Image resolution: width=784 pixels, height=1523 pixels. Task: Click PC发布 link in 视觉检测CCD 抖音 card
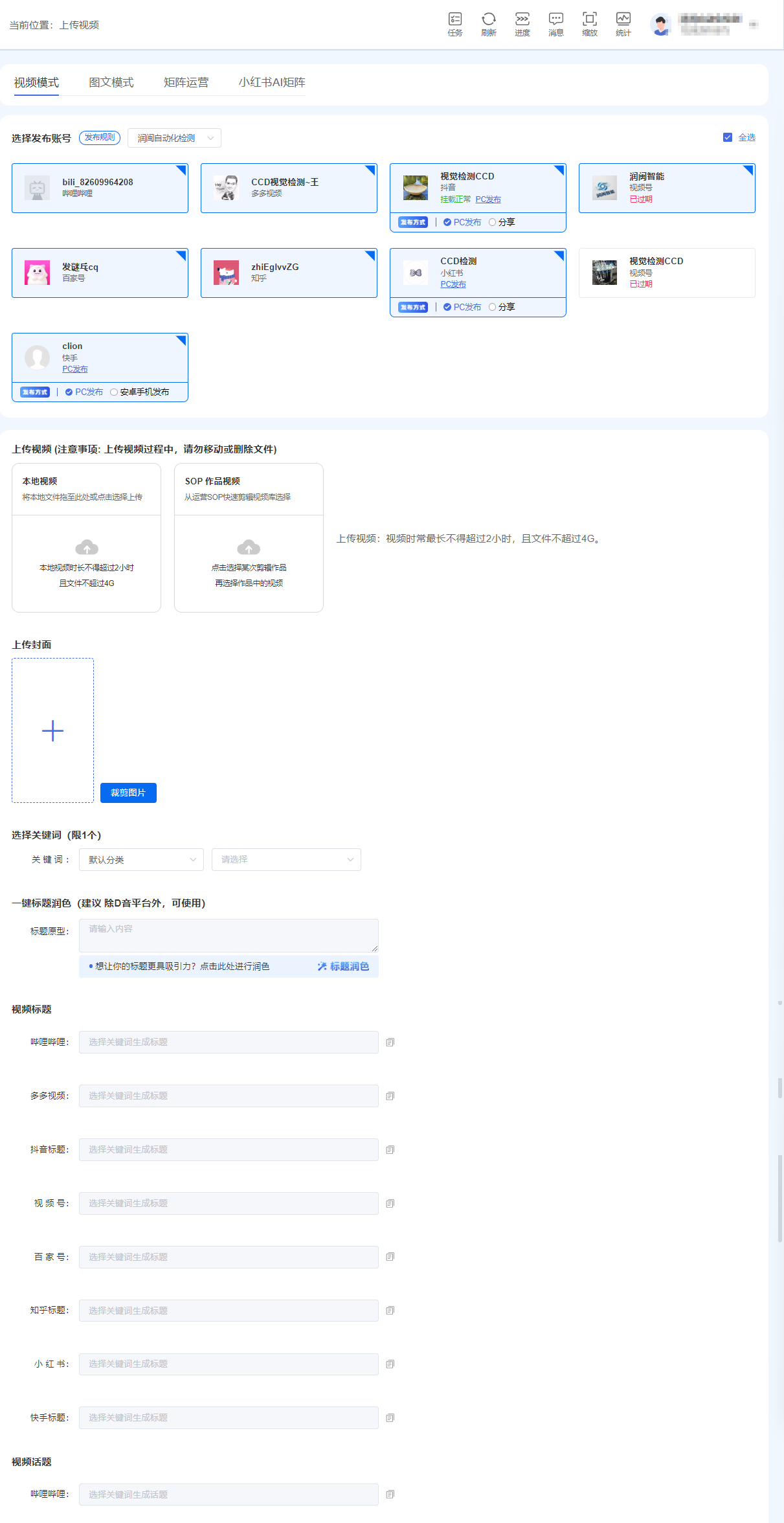[x=488, y=199]
